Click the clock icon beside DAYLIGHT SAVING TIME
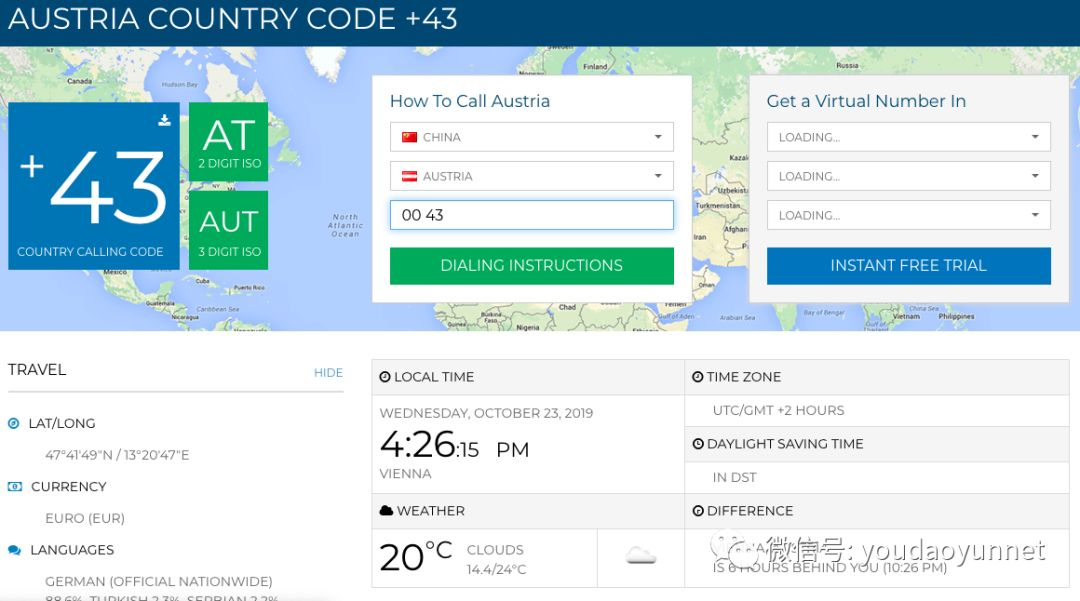 pyautogui.click(x=698, y=443)
